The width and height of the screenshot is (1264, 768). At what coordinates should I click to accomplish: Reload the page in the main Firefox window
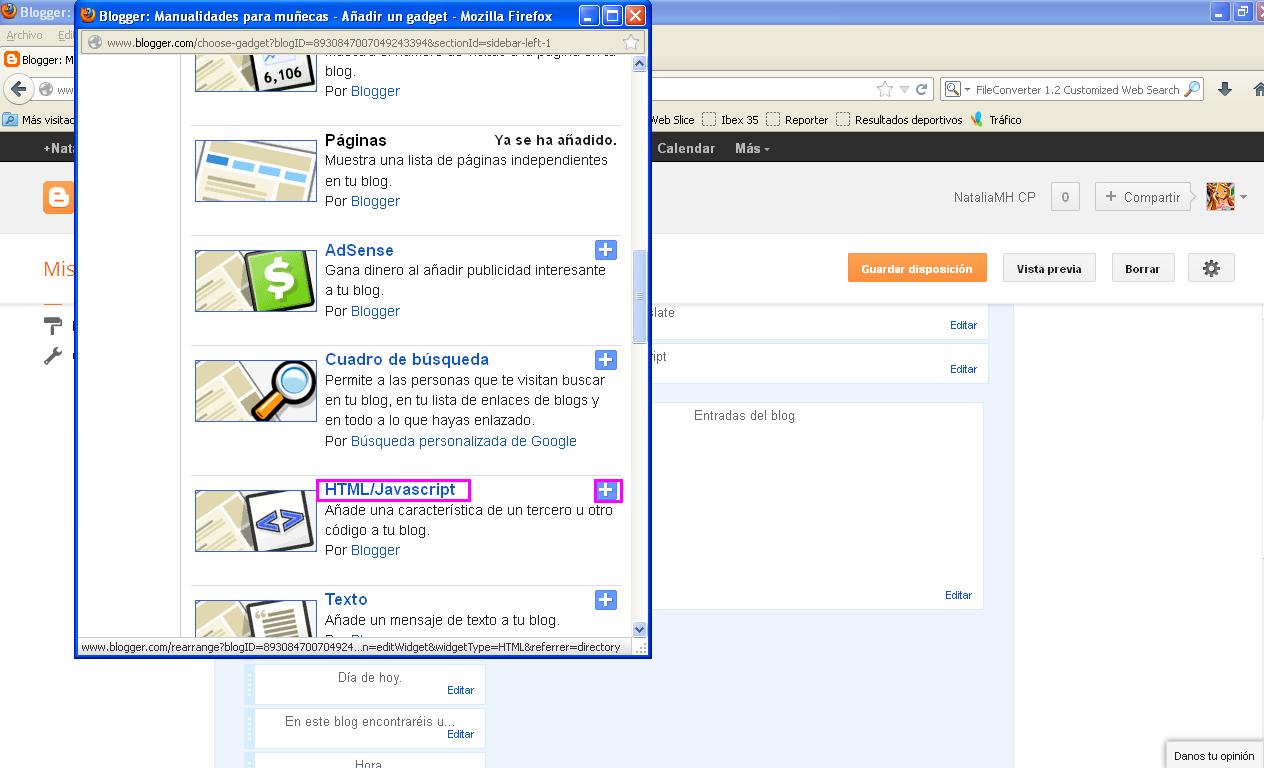pos(921,89)
